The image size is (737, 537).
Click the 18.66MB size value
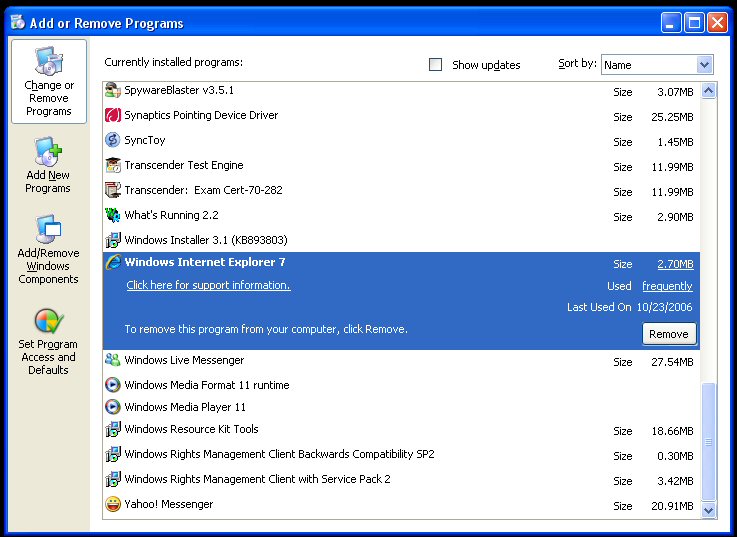672,431
